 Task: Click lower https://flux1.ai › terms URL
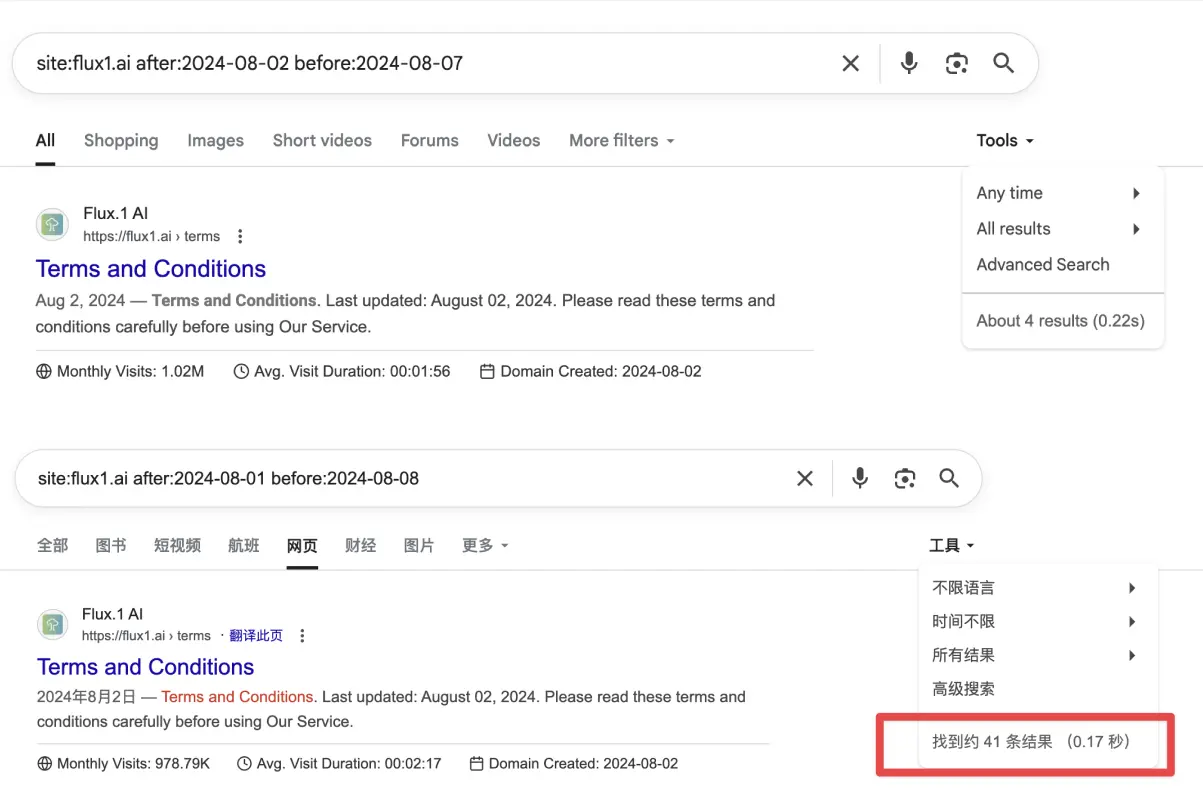pos(146,636)
